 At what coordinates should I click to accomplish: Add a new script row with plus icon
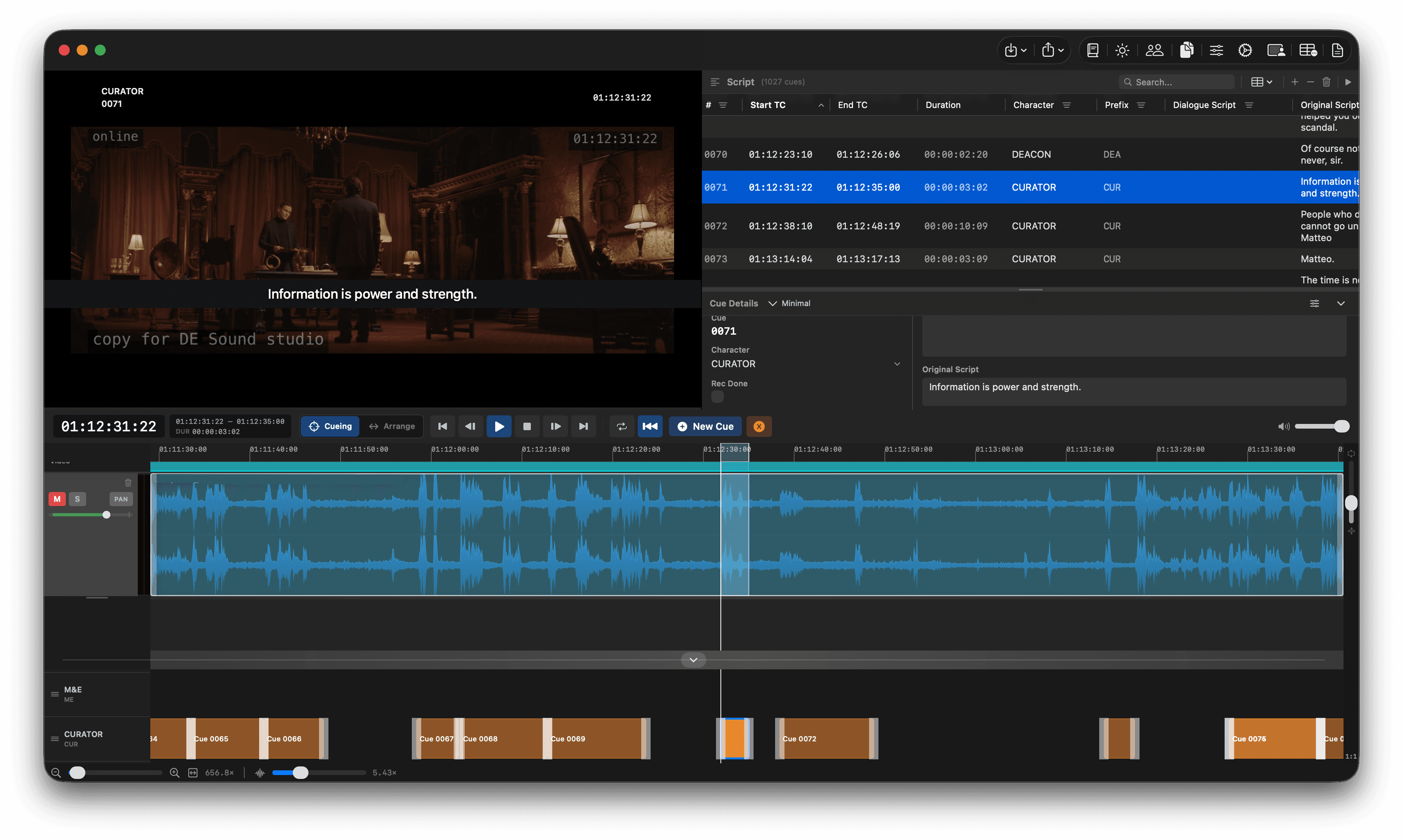(x=1294, y=82)
